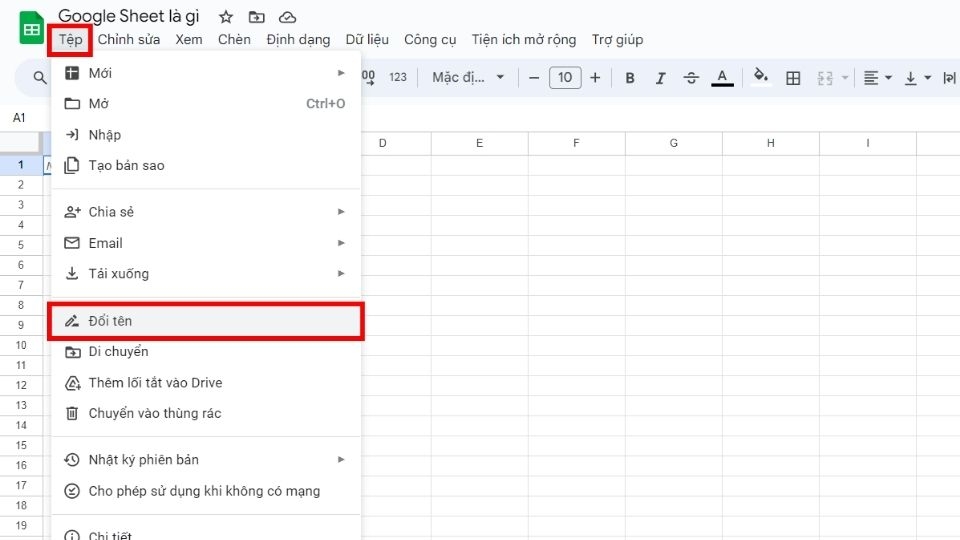Select column G header
The width and height of the screenshot is (960, 540).
click(x=673, y=143)
